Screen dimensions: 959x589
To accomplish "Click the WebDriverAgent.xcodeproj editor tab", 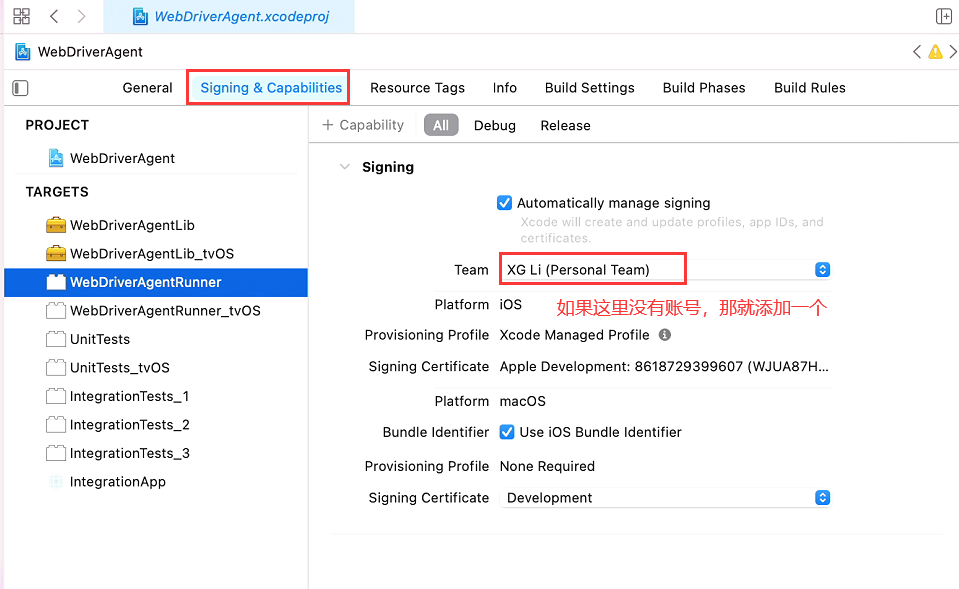I will [x=229, y=17].
